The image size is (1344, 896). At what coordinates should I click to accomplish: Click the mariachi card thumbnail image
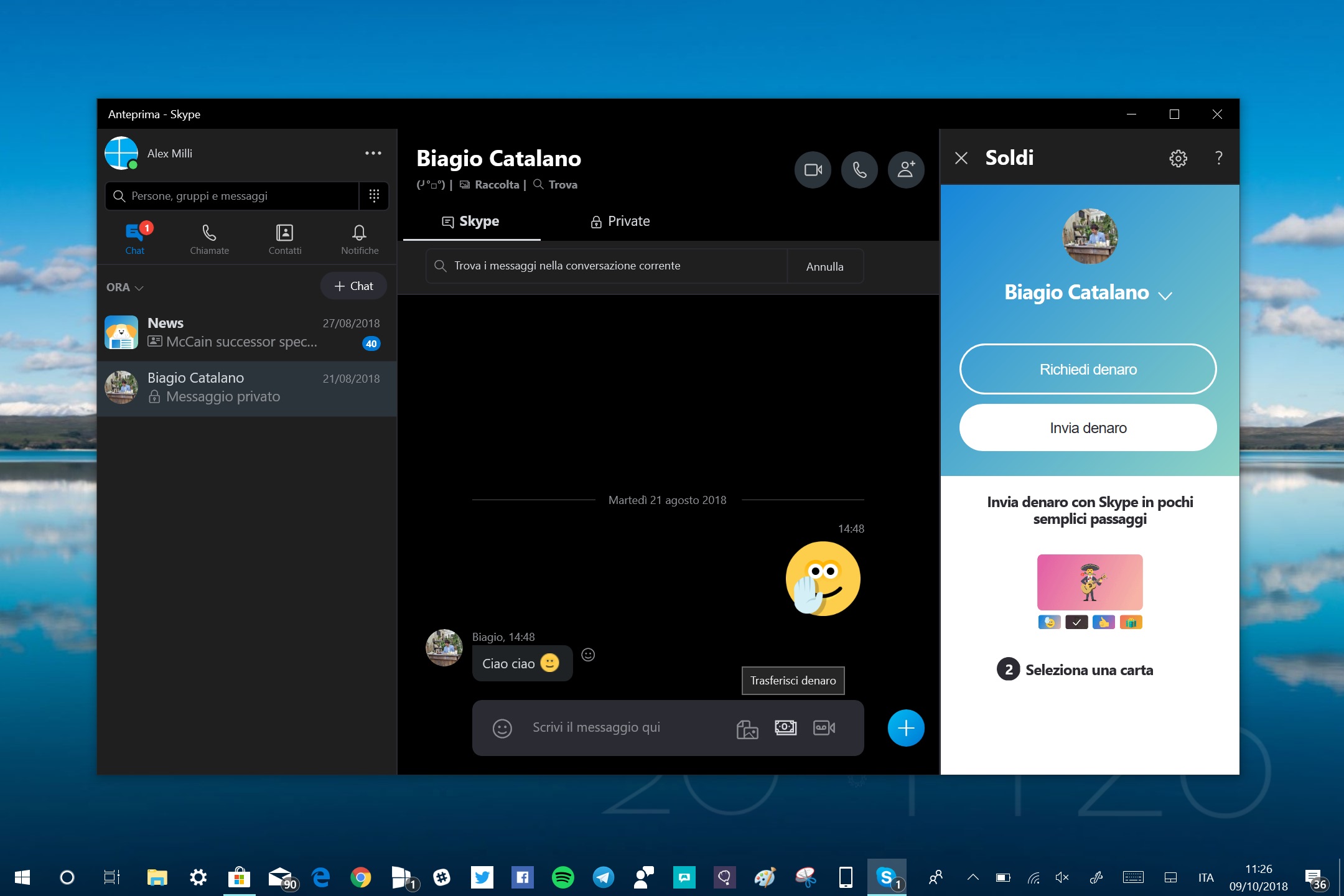1090,582
